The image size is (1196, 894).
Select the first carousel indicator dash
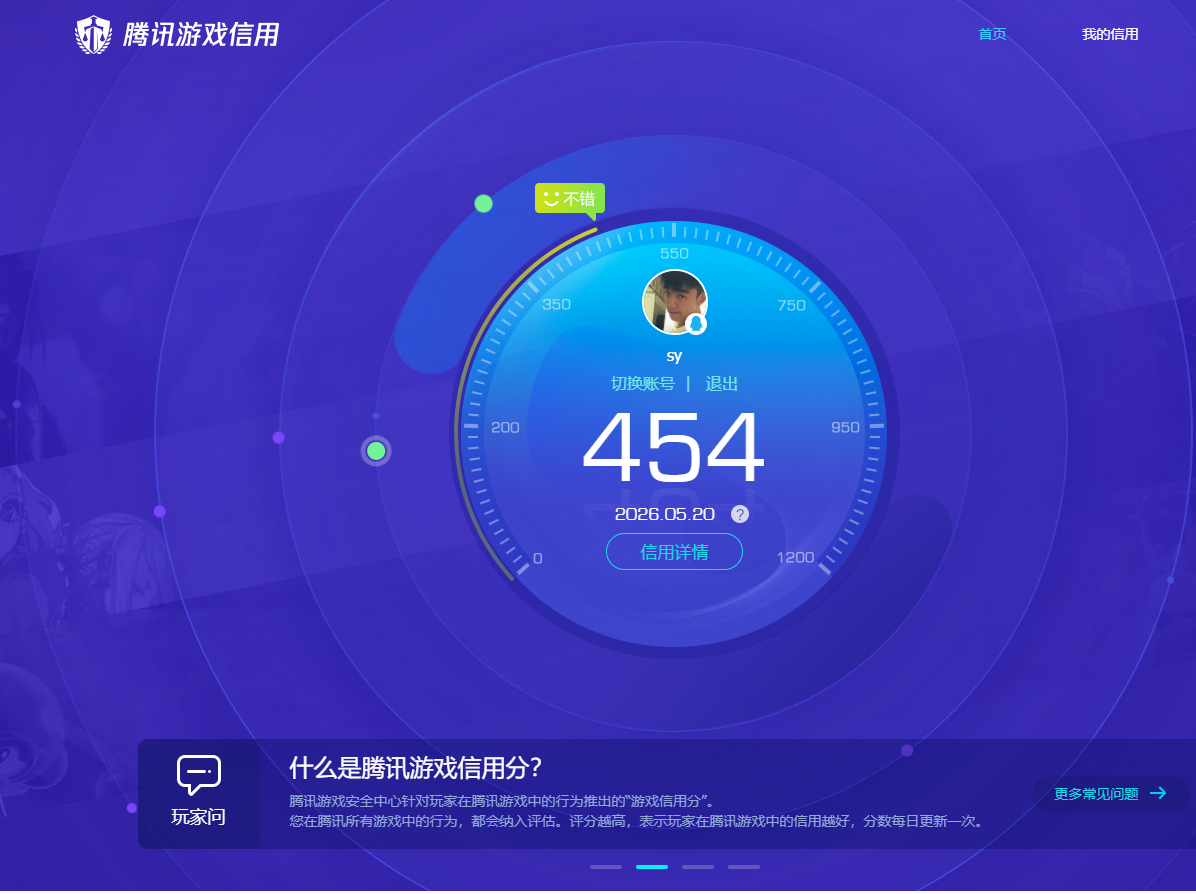coord(606,867)
